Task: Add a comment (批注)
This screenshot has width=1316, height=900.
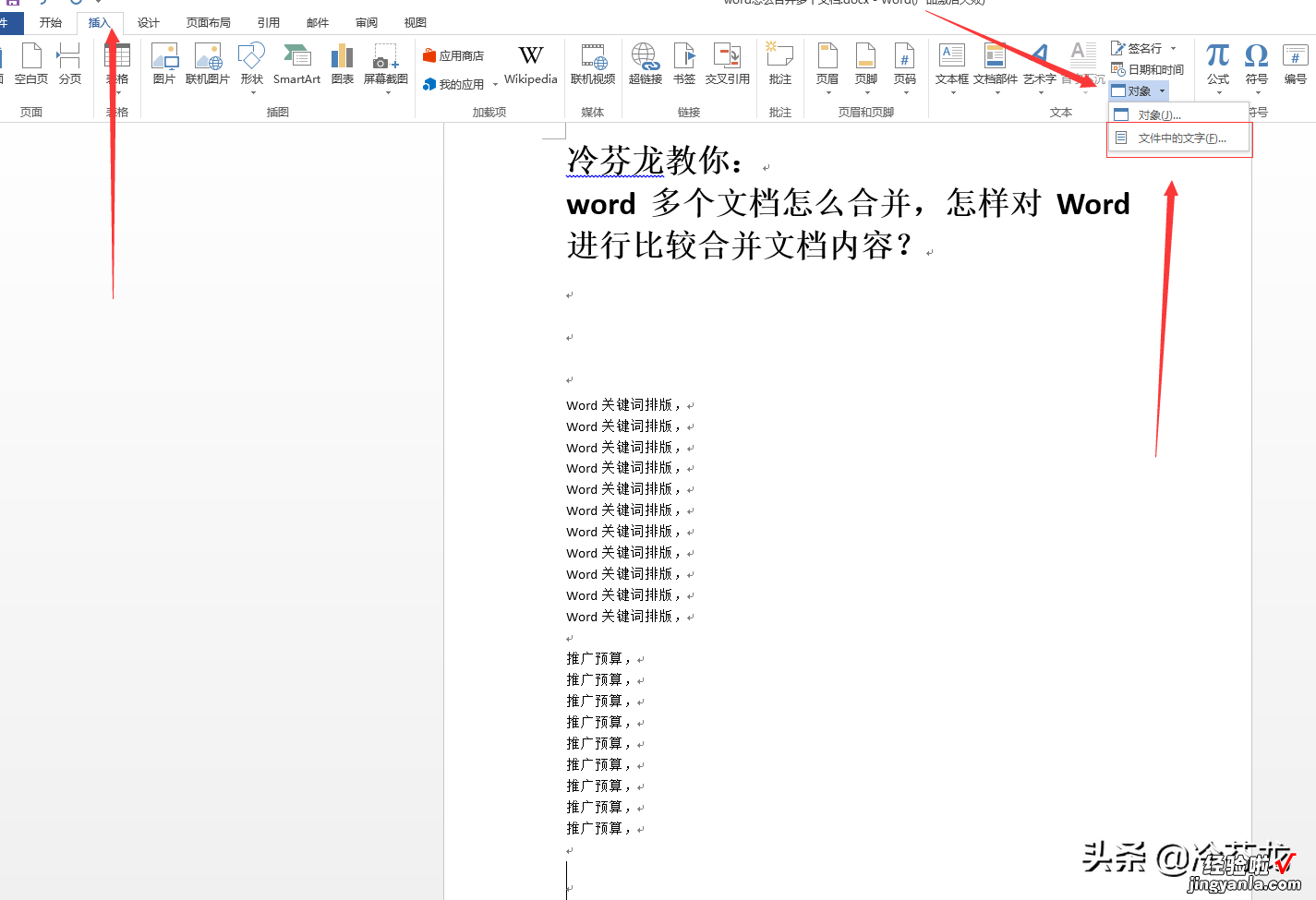Action: tap(780, 64)
